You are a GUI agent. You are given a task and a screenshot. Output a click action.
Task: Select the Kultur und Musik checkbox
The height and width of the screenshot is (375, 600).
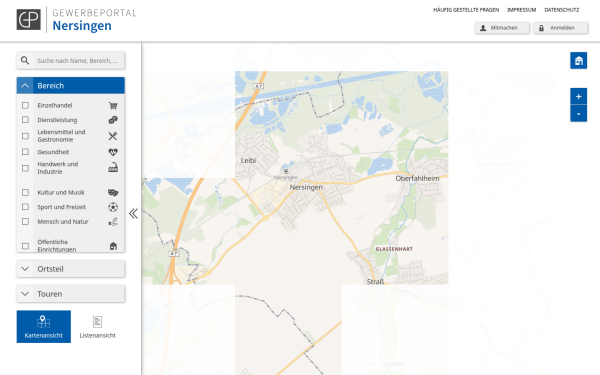[x=25, y=192]
